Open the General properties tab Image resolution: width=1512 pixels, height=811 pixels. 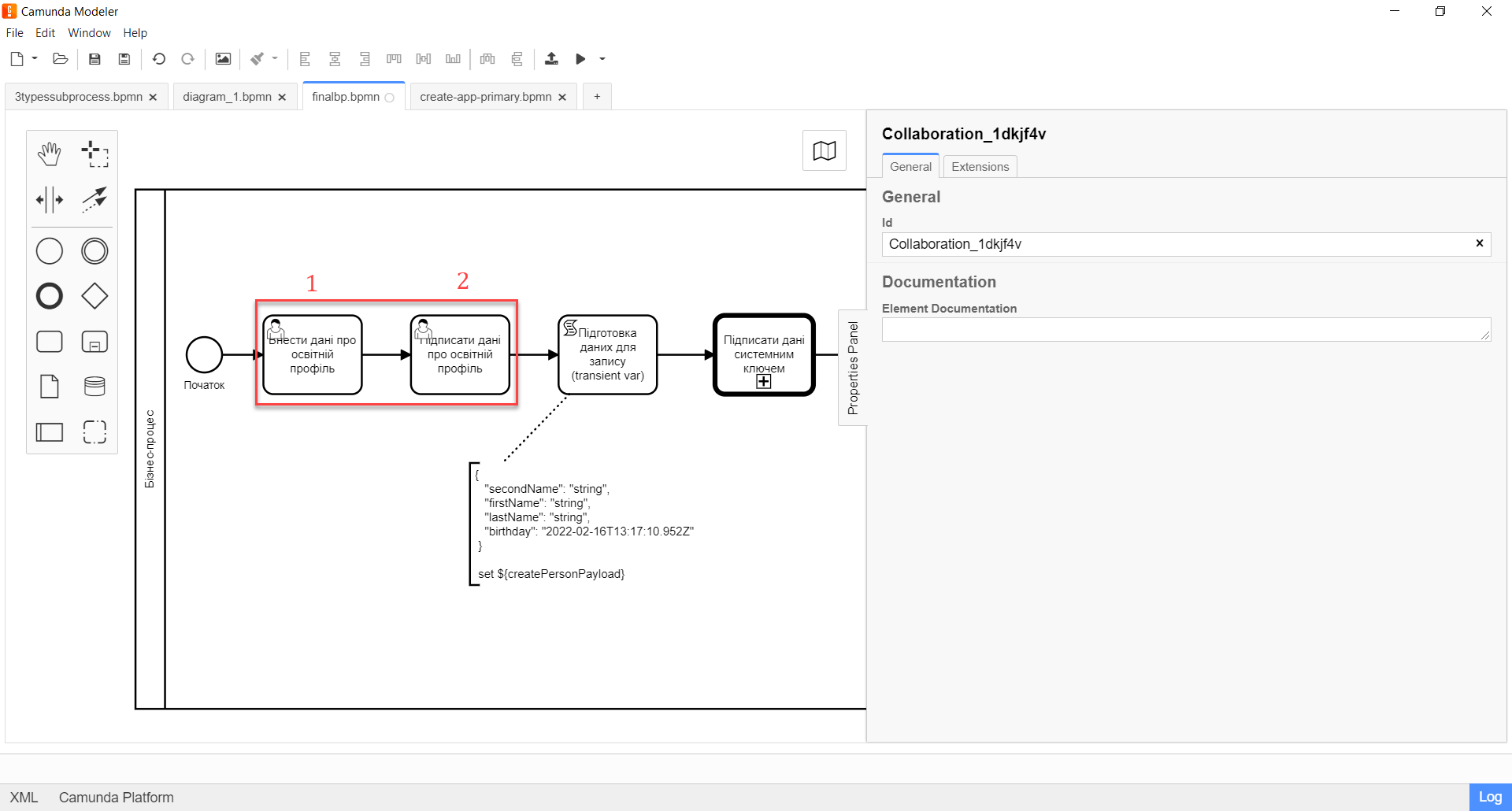pos(910,167)
